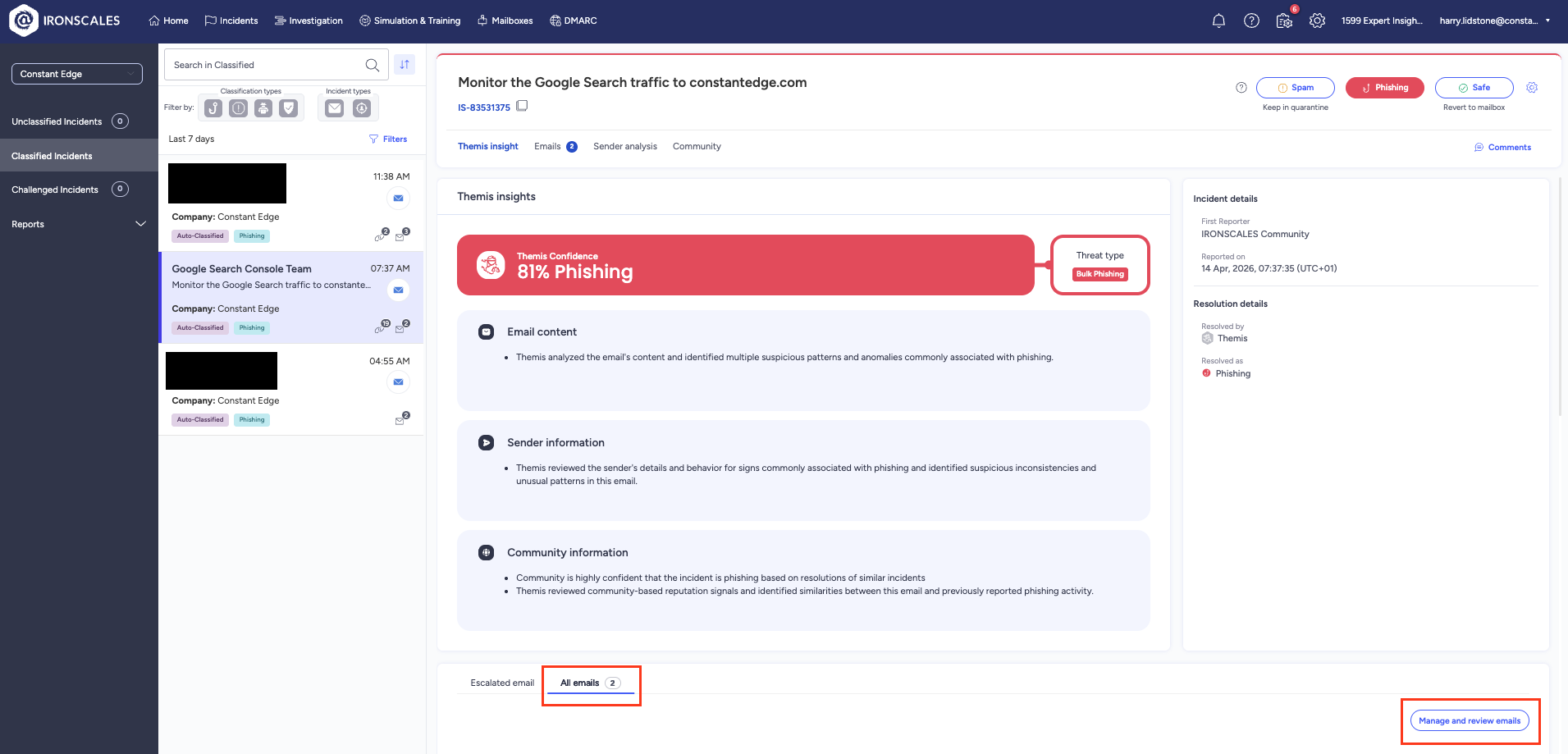The height and width of the screenshot is (754, 1568).
Task: Click 1599 Expert Insigh... account name
Action: tap(1382, 21)
